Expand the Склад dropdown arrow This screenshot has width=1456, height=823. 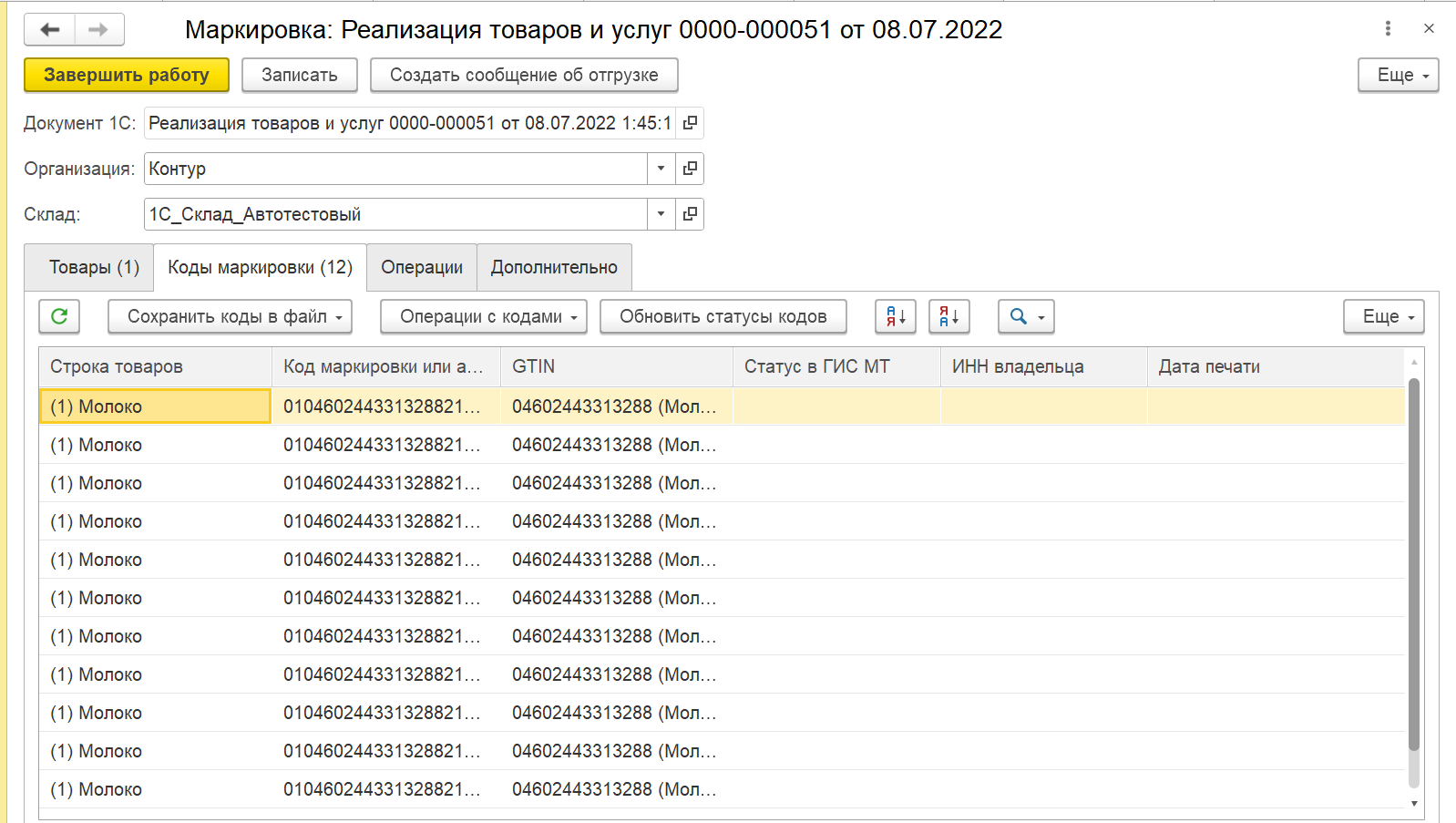[661, 214]
